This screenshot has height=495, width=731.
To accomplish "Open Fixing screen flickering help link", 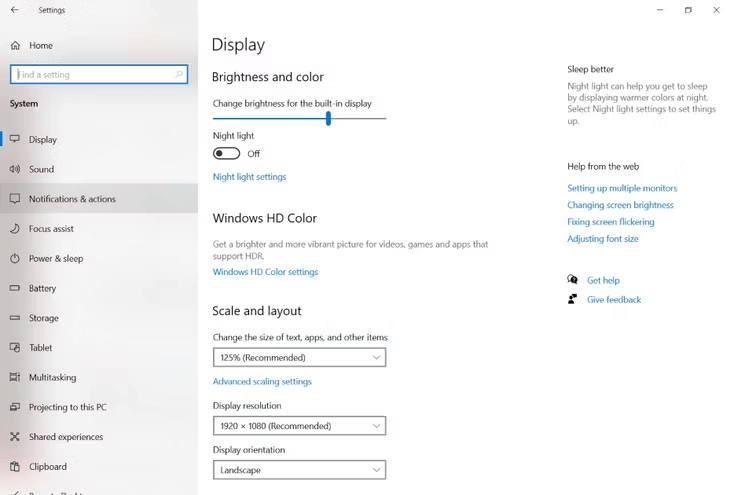I will [x=611, y=221].
